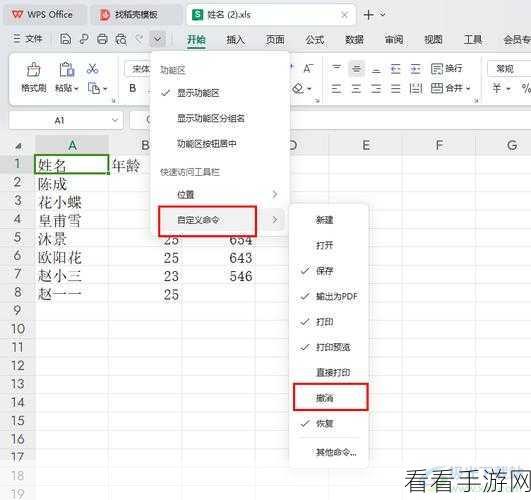
Task: Click the 粘贴 paste icon
Action: 67,70
